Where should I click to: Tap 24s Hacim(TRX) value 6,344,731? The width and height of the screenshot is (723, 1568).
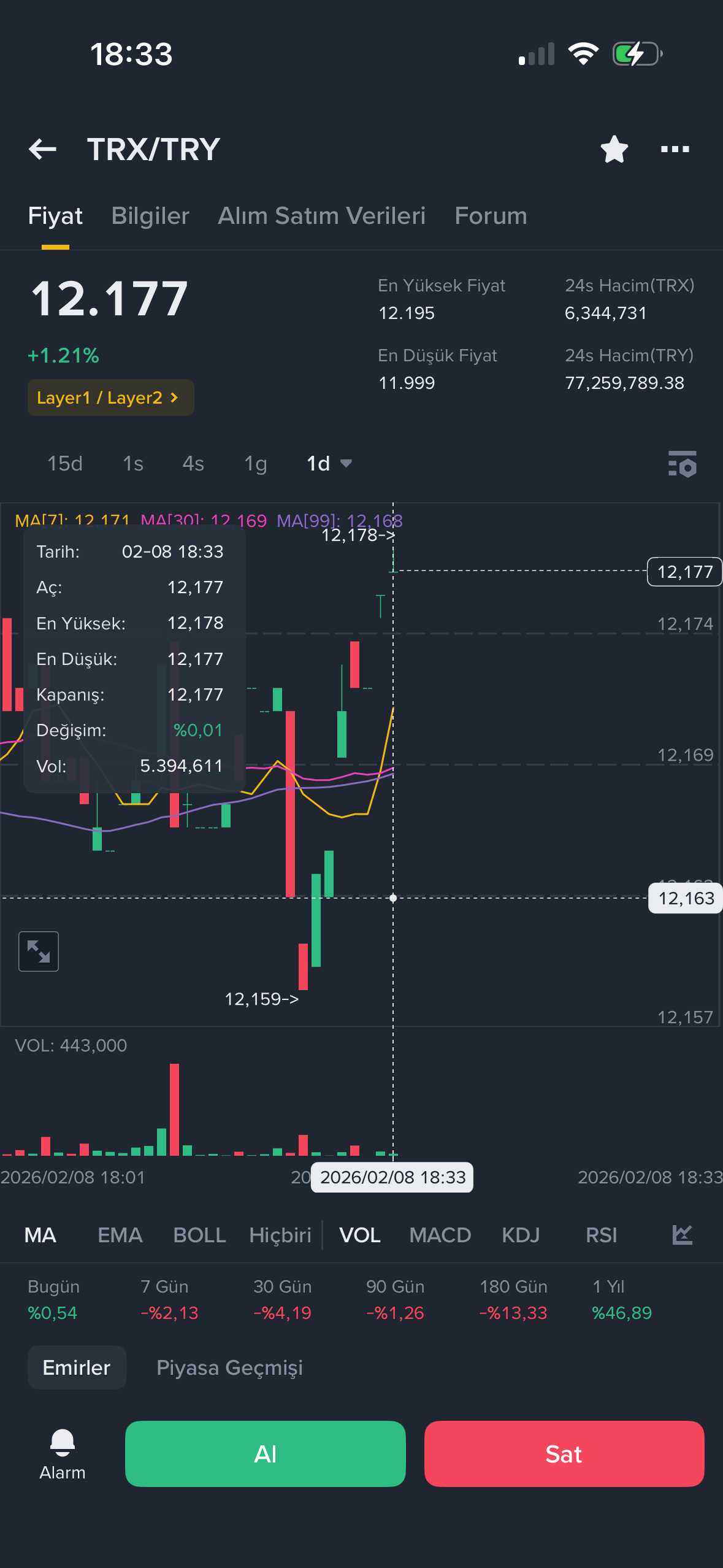[x=606, y=313]
